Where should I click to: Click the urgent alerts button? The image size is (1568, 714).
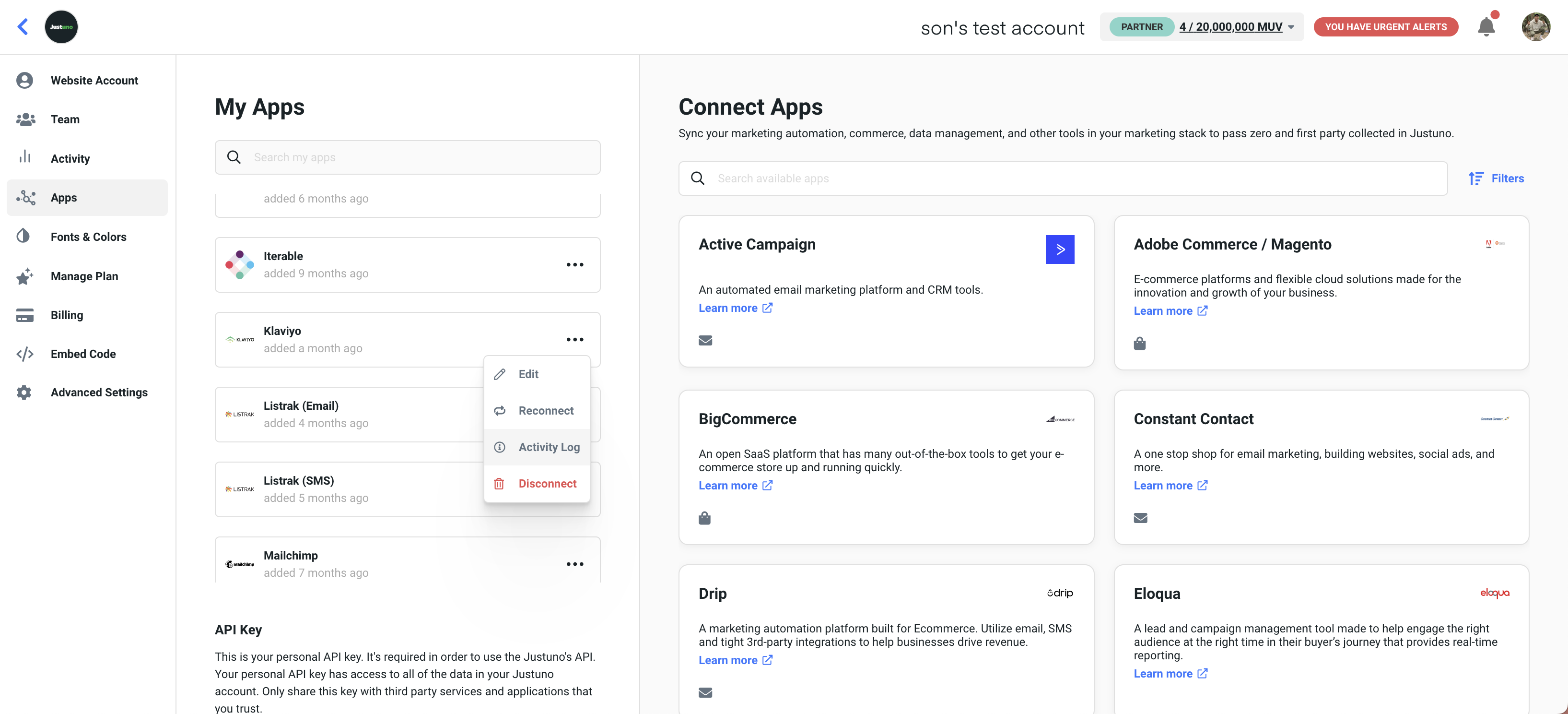[1385, 27]
